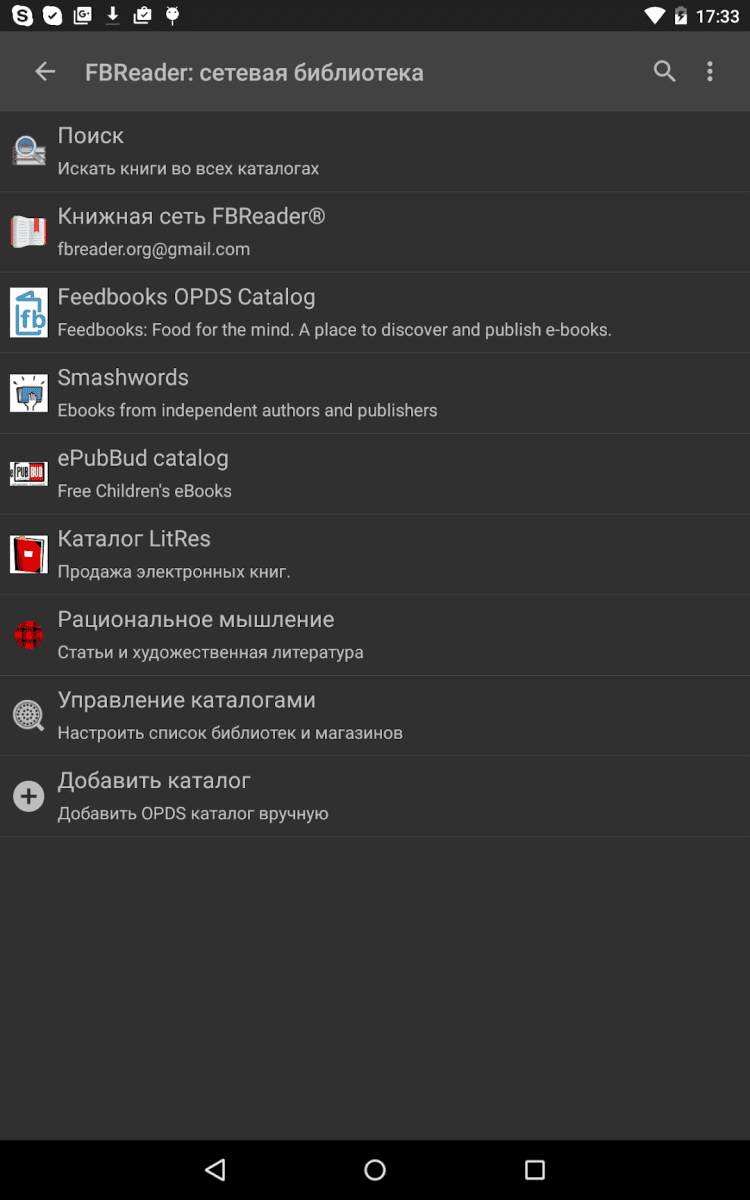750x1200 pixels.
Task: Choose 'Управление каталогами' option
Action: 186,700
